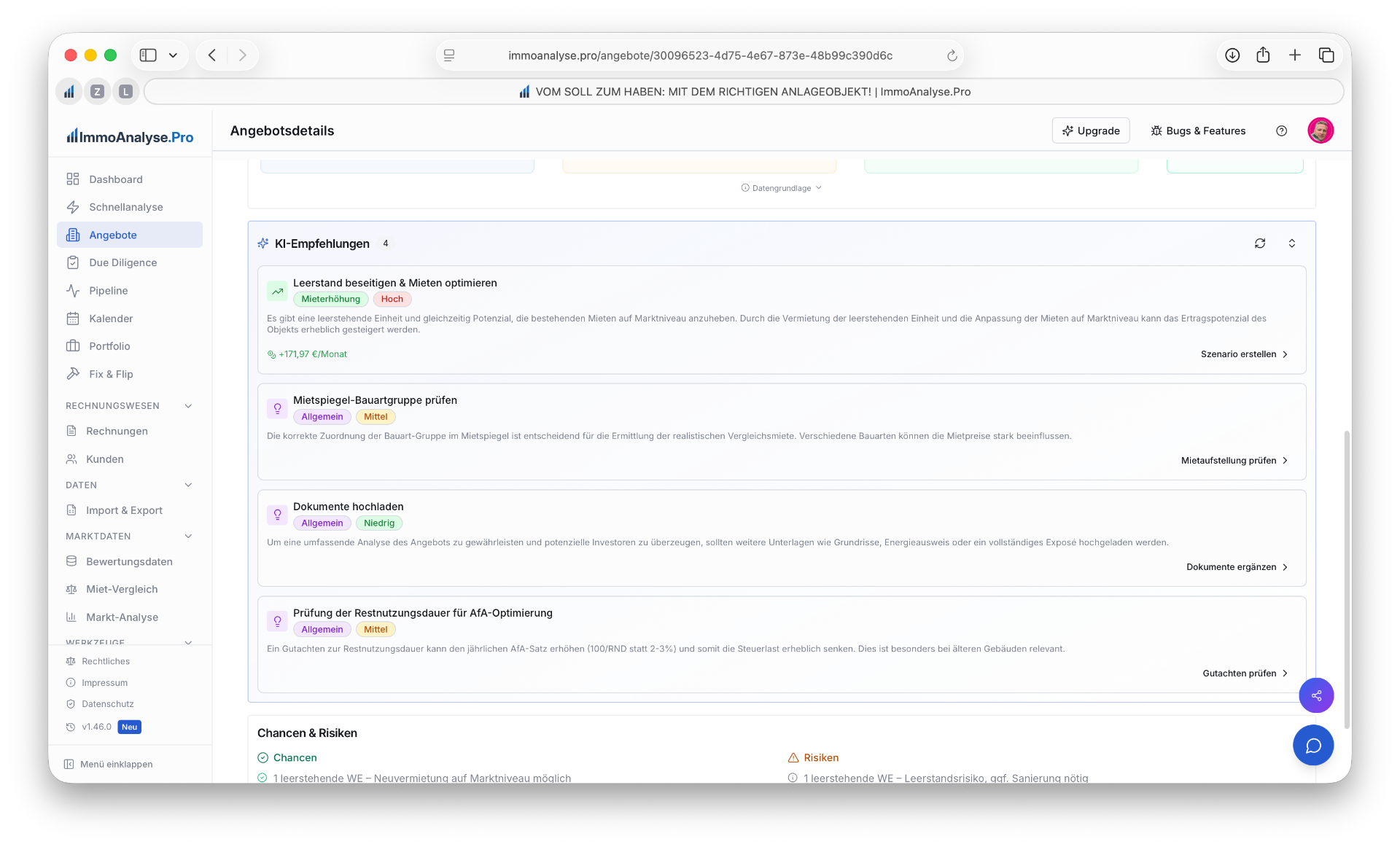This screenshot has height=847, width=1400.
Task: Click the page vertical scrollbar
Action: (x=1346, y=579)
